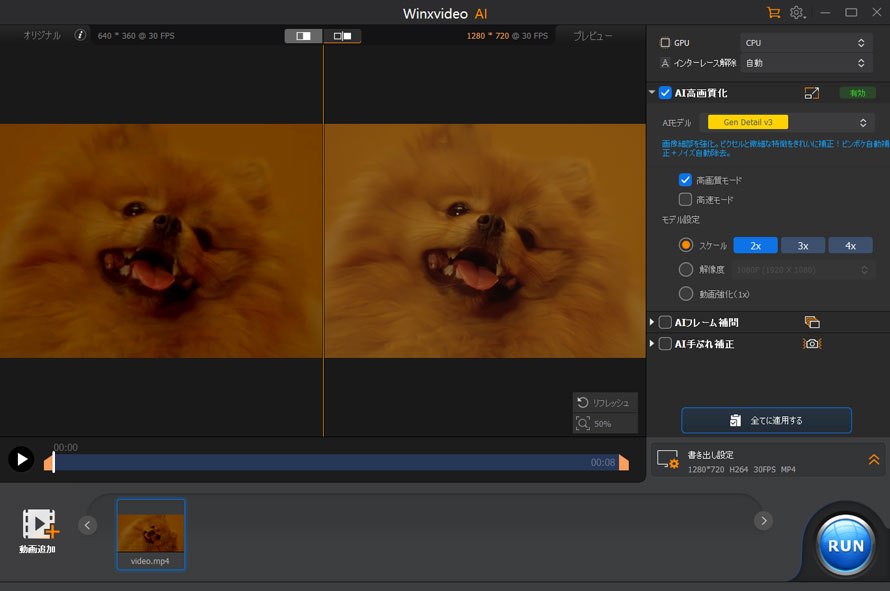
Task: Switch to side-by-side comparison view mode
Action: [342, 36]
